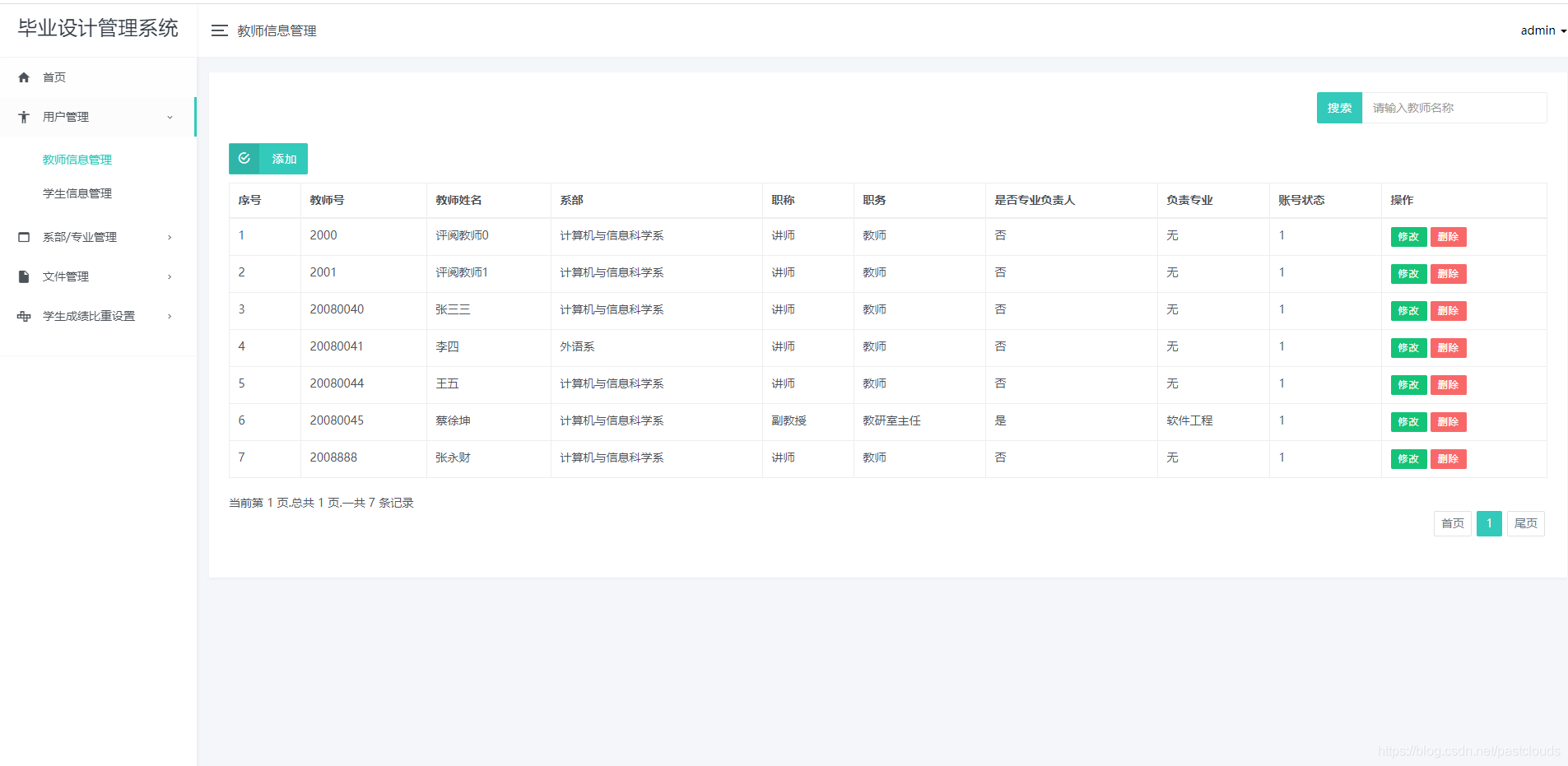Select 文件管理 menu item
Screen dimensions: 1568x766
(x=66, y=276)
